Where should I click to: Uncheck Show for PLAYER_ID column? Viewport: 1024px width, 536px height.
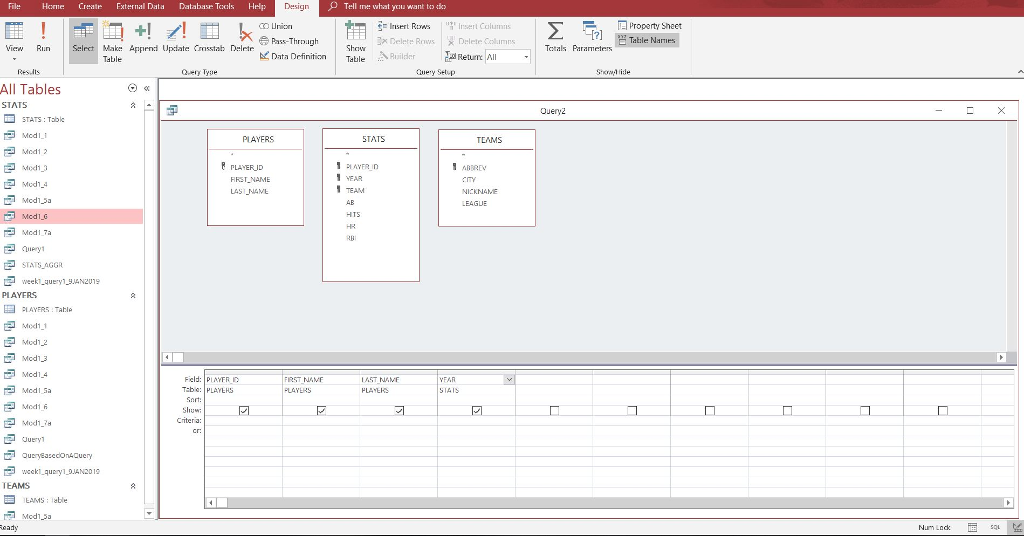[x=244, y=411]
